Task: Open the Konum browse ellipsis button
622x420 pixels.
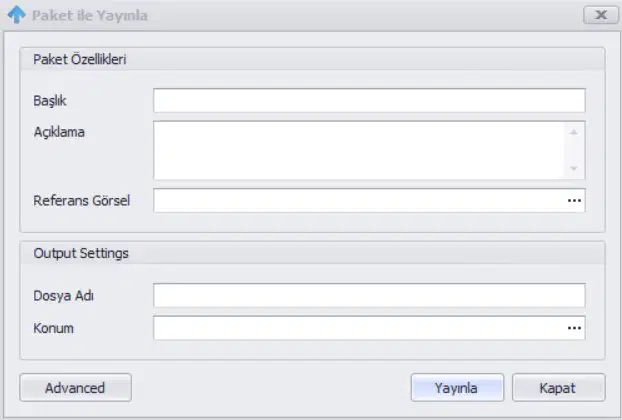Action: point(574,328)
